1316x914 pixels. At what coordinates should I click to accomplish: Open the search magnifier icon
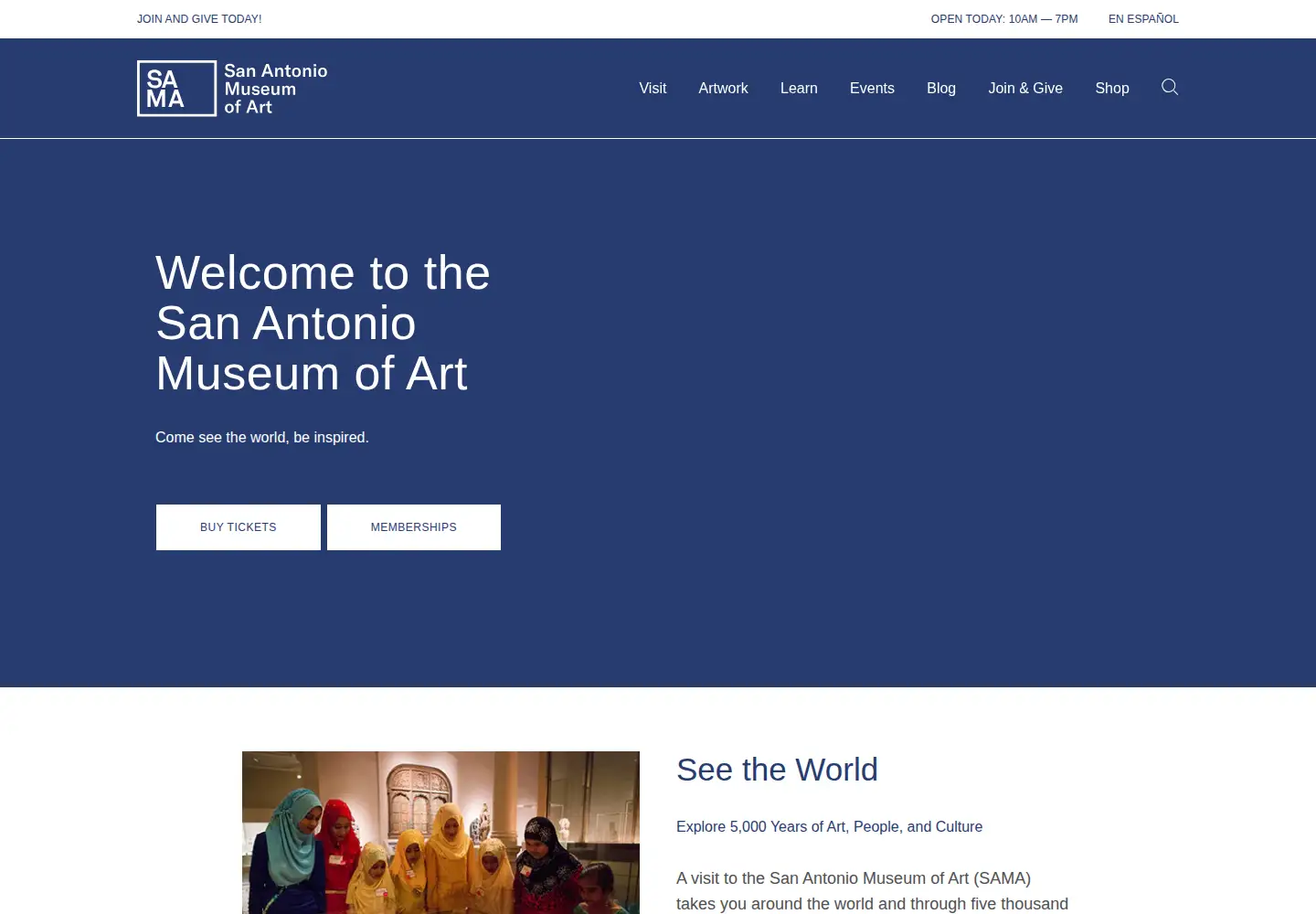point(1170,88)
